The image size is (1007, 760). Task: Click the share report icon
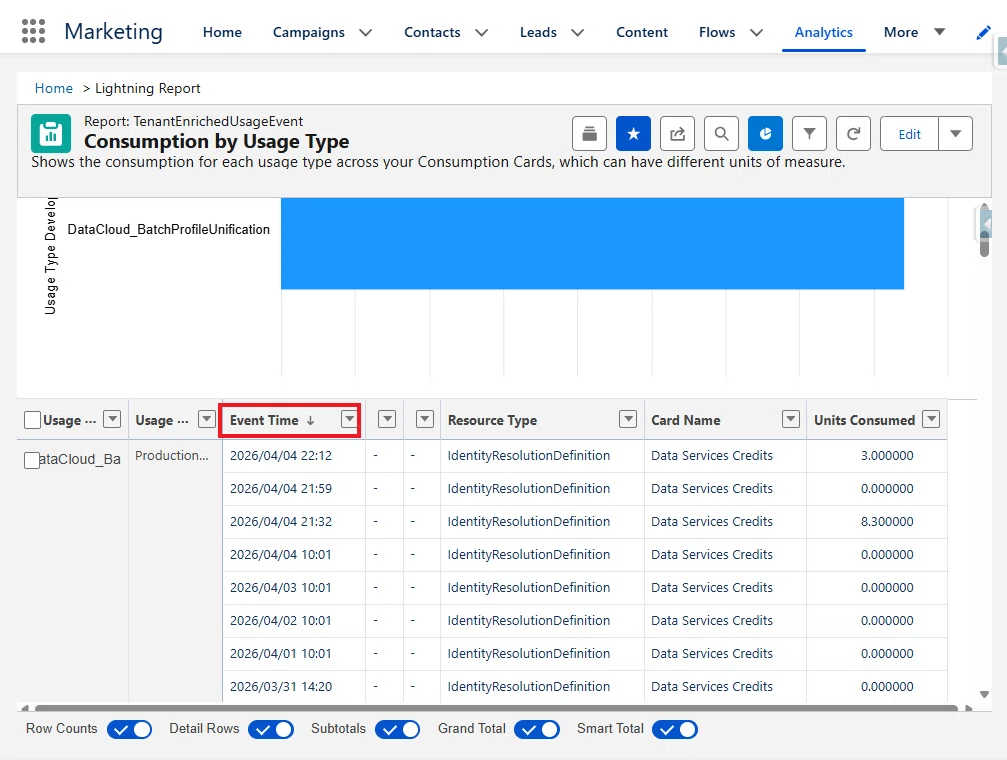pos(677,134)
